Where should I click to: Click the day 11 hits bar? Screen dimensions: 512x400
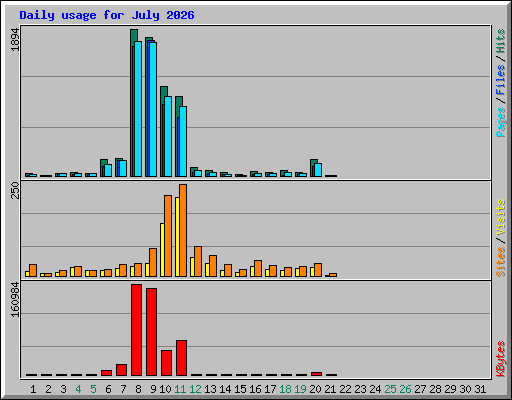(x=179, y=136)
